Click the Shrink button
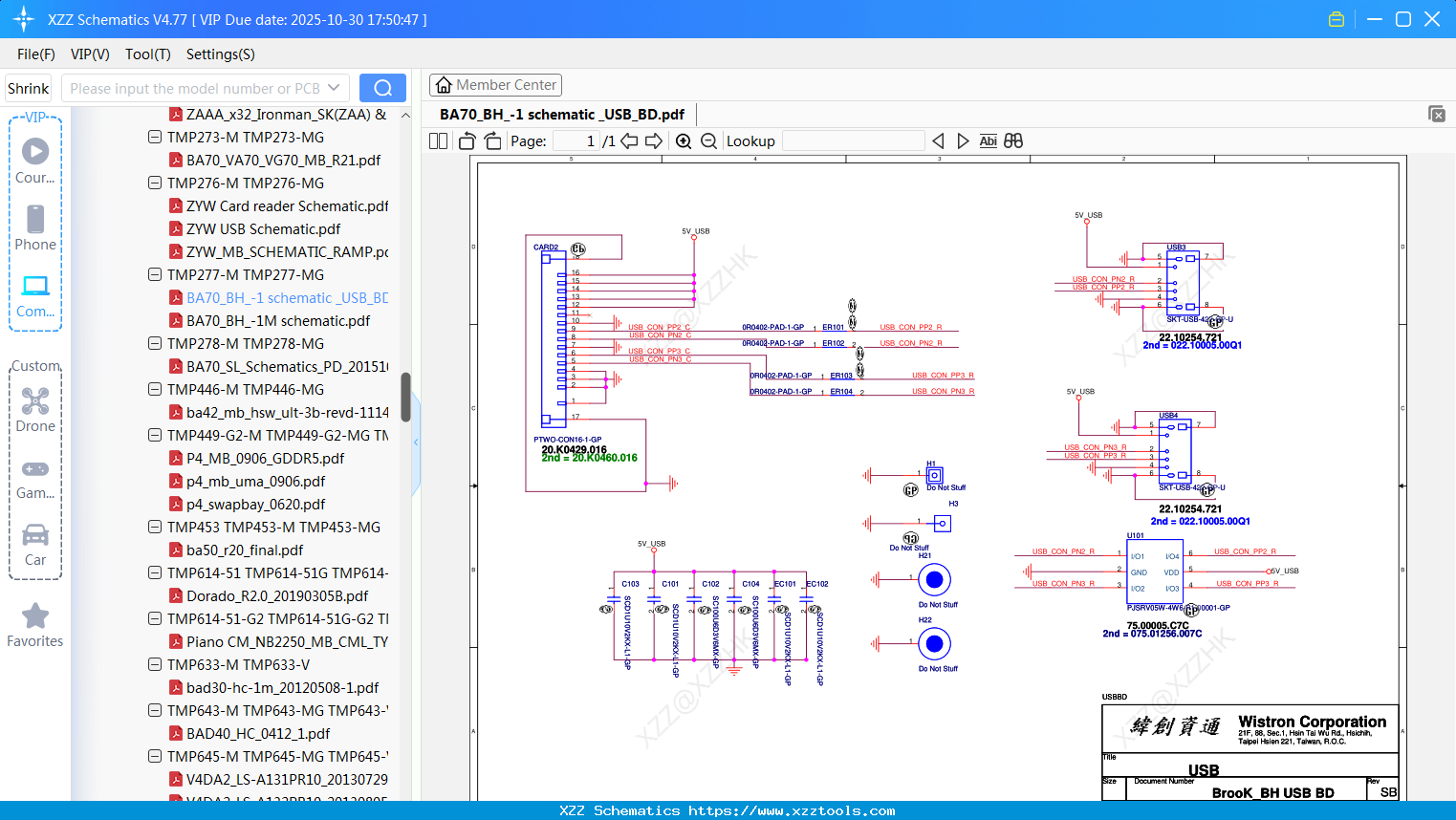The width and height of the screenshot is (1456, 820). 29,88
